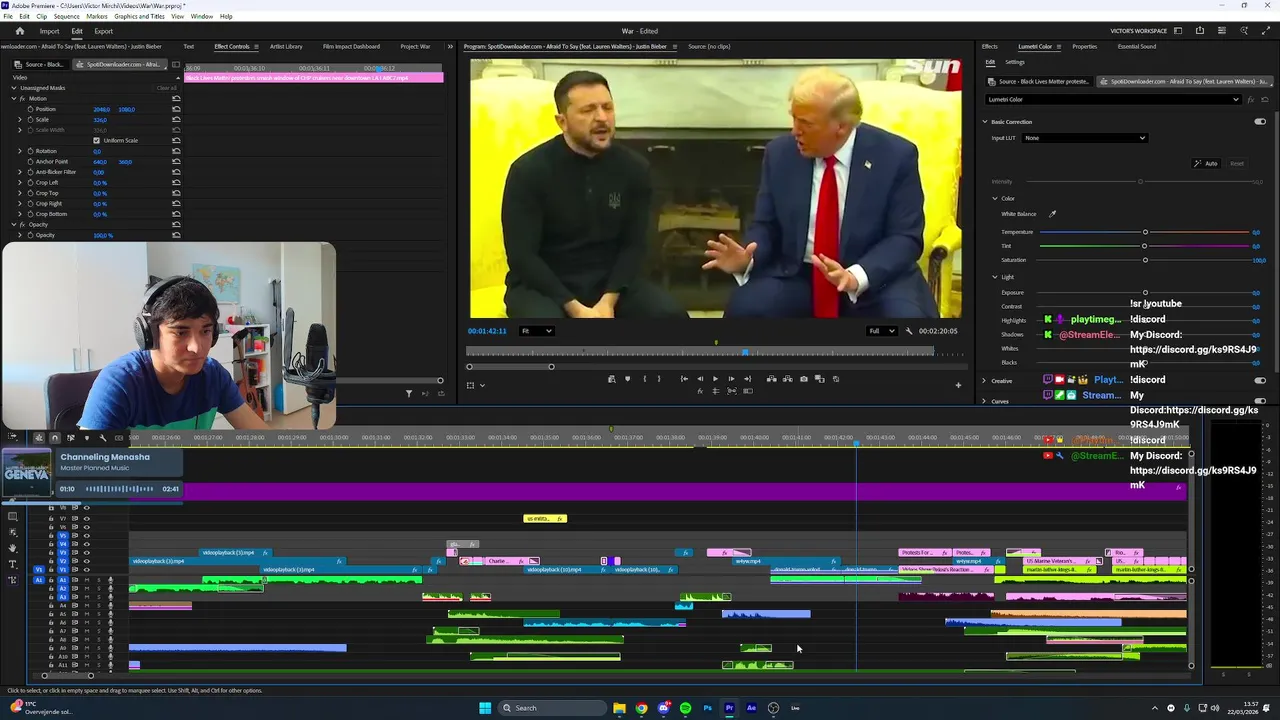Go to Out point in Program Monitor
The height and width of the screenshot is (720, 1280).
[747, 379]
